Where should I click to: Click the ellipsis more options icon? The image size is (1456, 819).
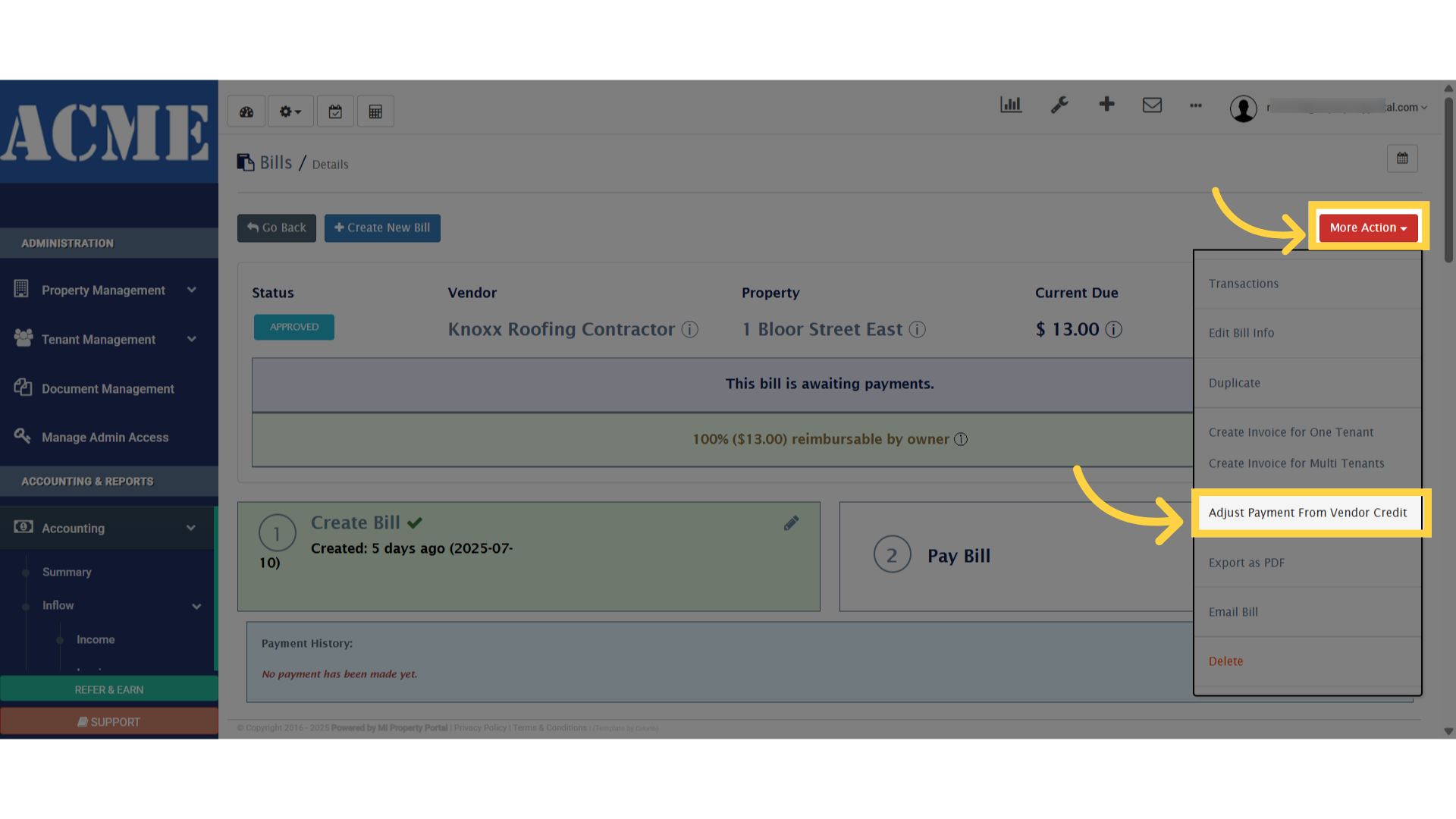coord(1196,107)
